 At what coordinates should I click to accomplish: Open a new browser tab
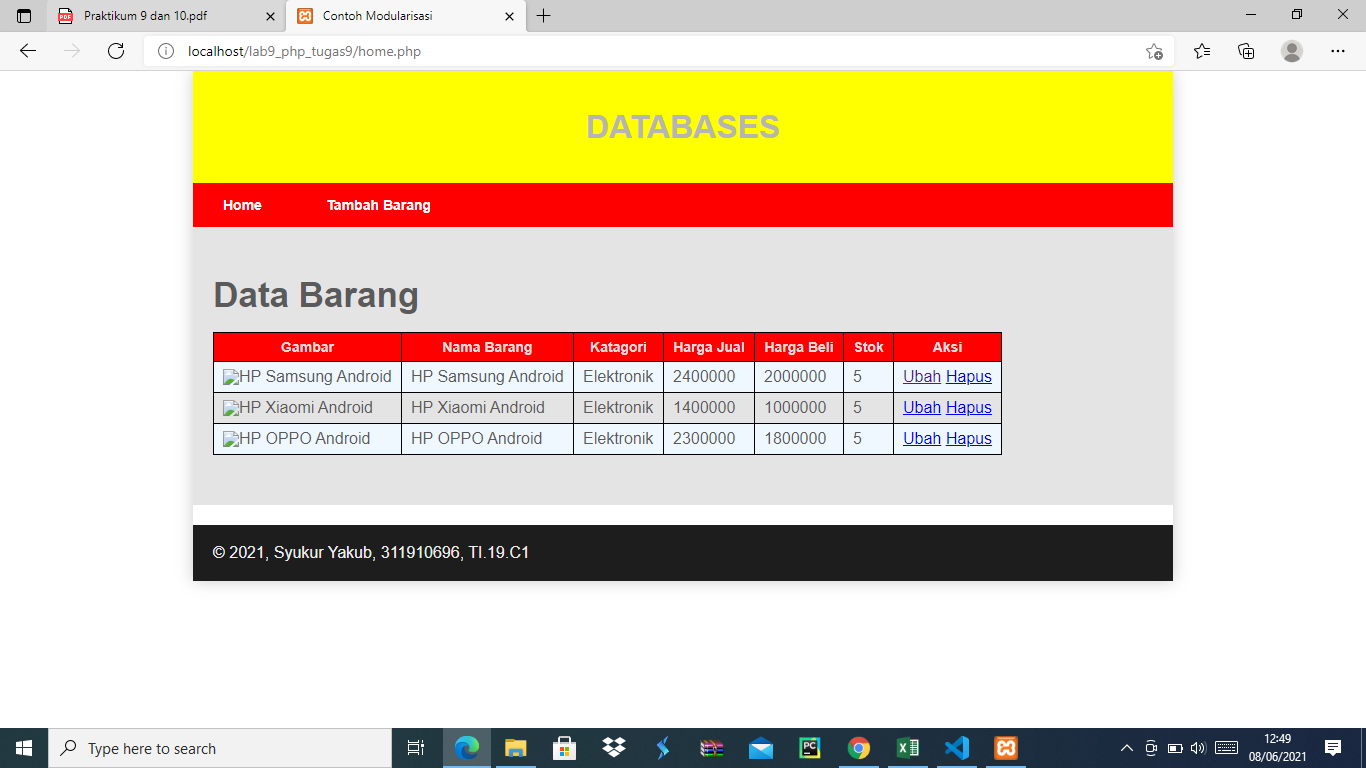[x=542, y=16]
